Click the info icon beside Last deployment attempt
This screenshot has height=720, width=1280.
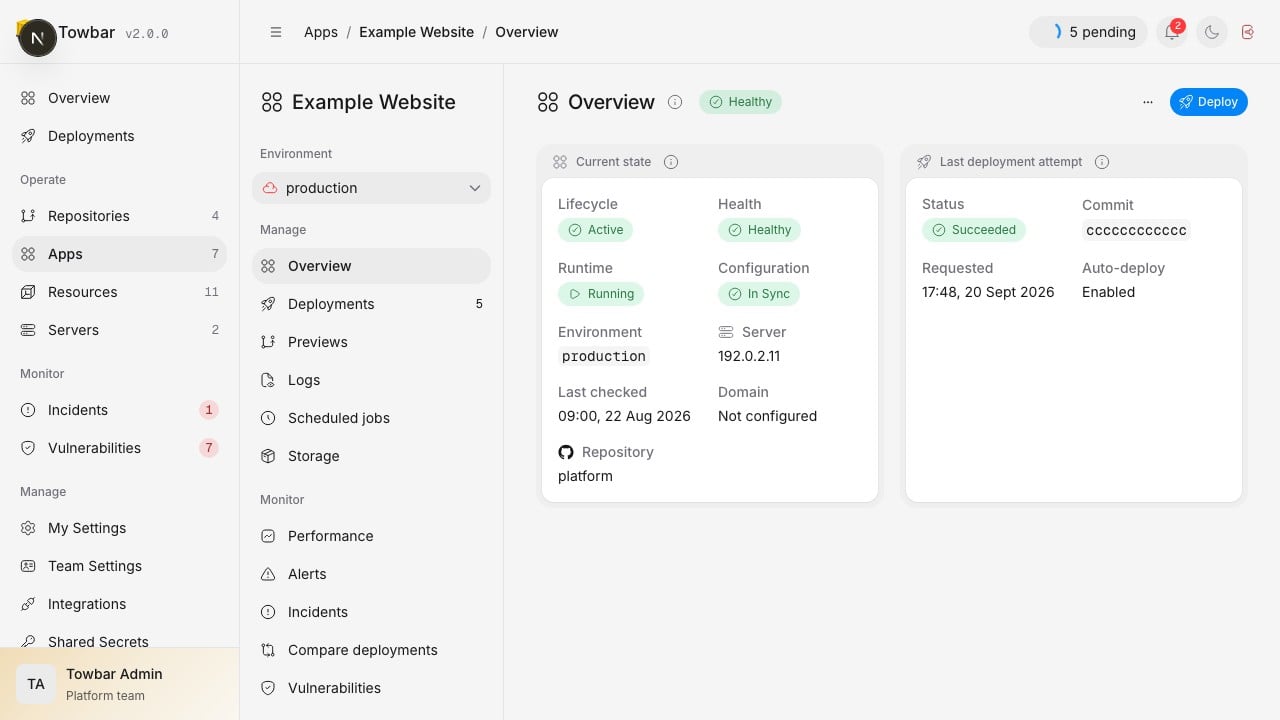[1102, 162]
